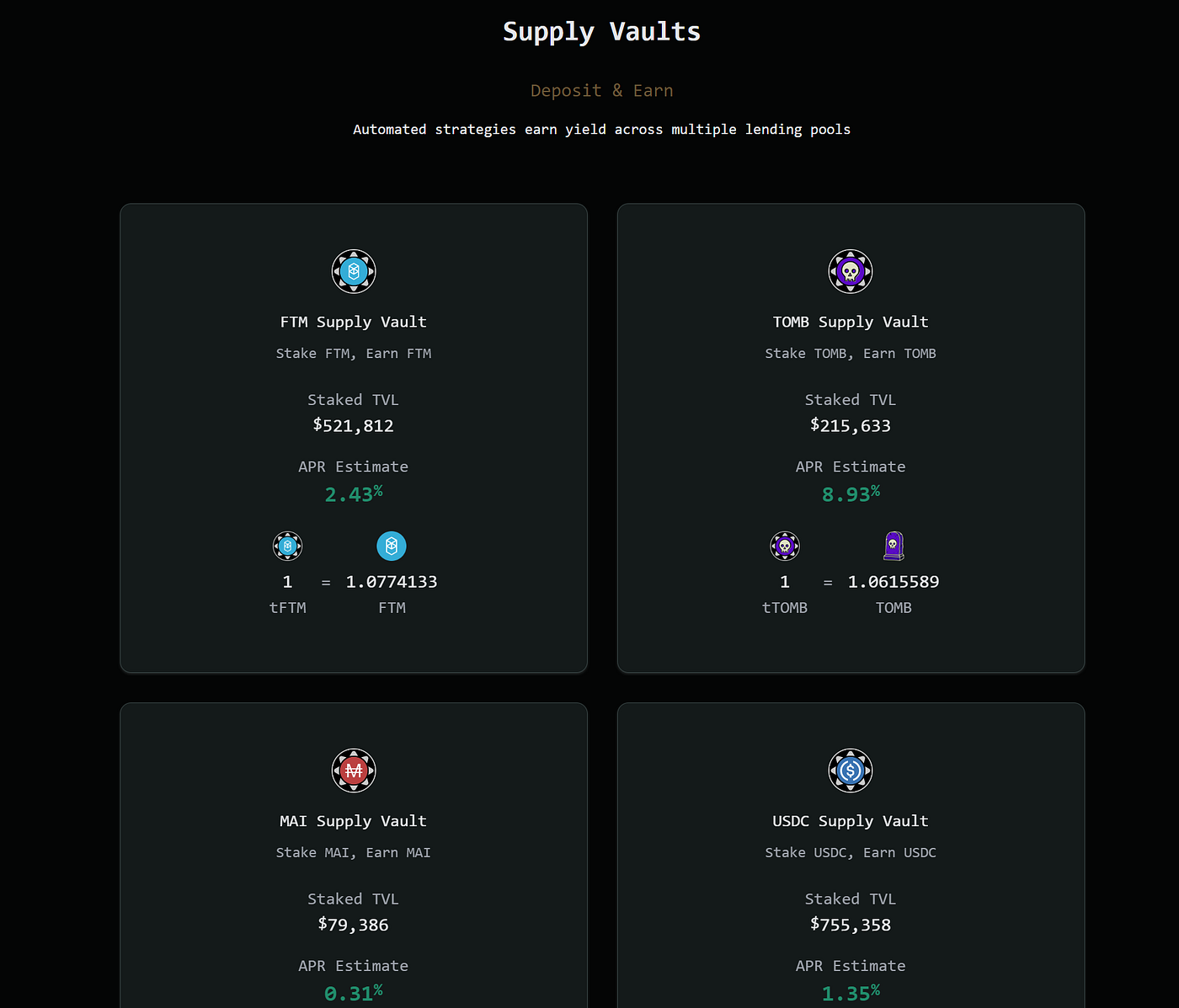Click the TOMB Supply Vault title
This screenshot has width=1179, height=1008.
coord(851,322)
